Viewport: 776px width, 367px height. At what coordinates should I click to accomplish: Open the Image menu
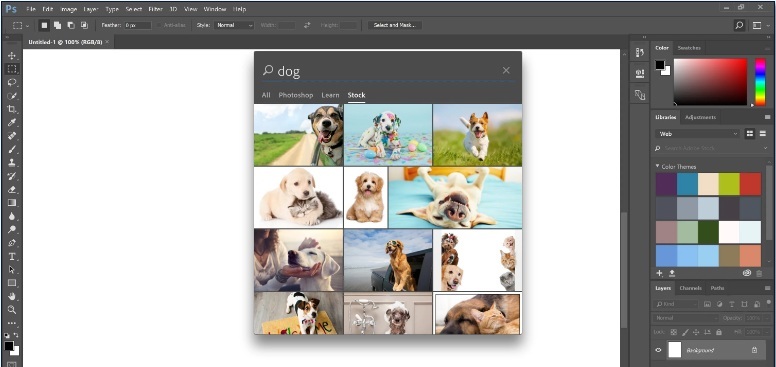68,9
